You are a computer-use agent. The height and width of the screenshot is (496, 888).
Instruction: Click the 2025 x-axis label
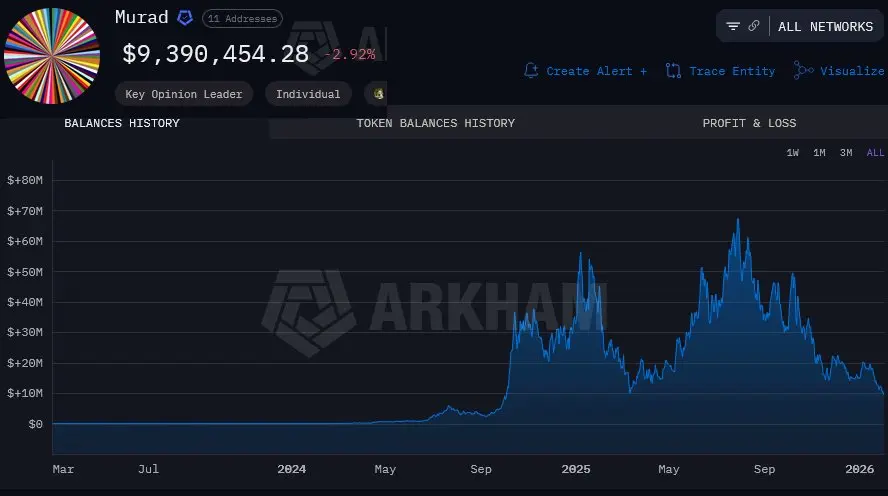click(x=576, y=469)
